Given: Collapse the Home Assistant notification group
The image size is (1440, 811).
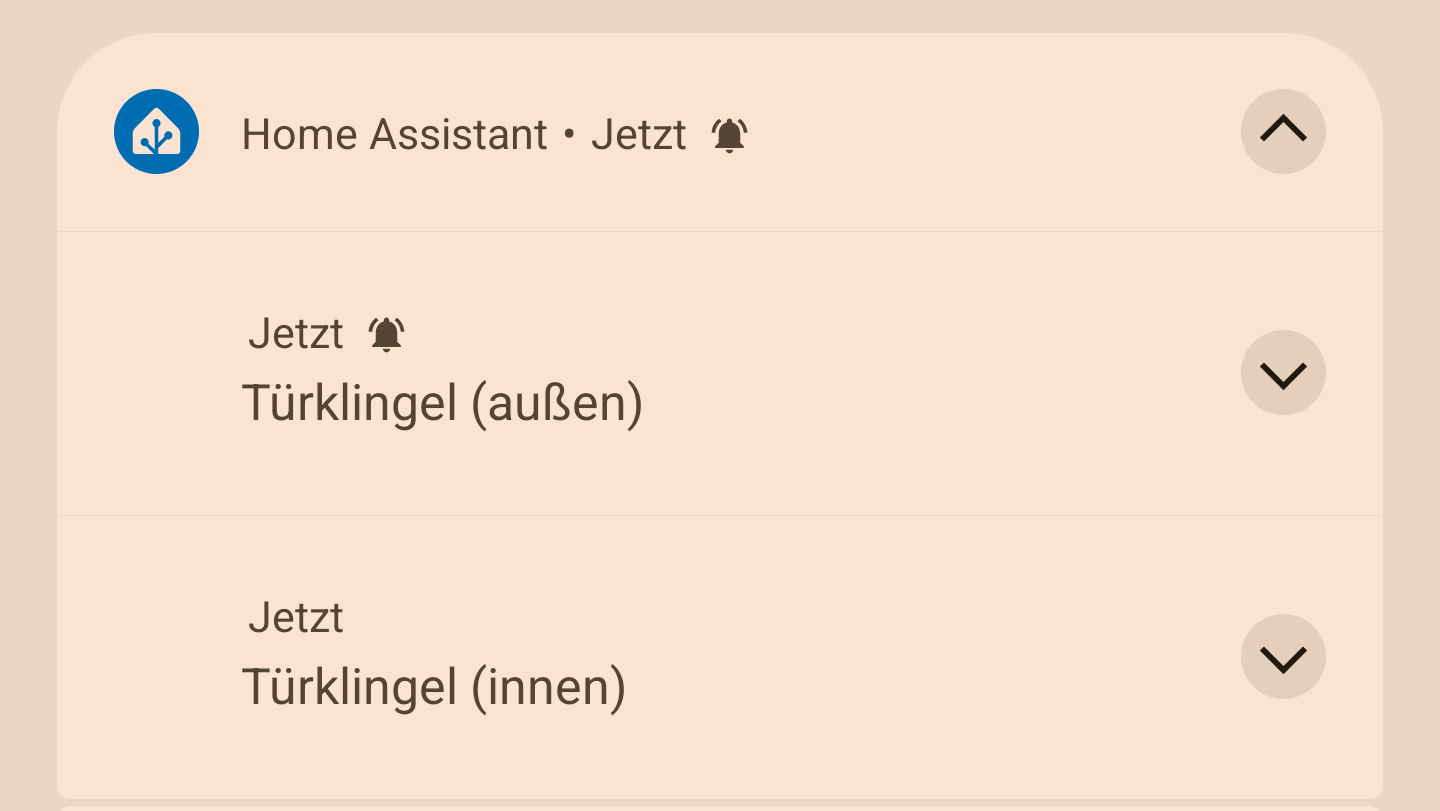Looking at the screenshot, I should click(1283, 131).
